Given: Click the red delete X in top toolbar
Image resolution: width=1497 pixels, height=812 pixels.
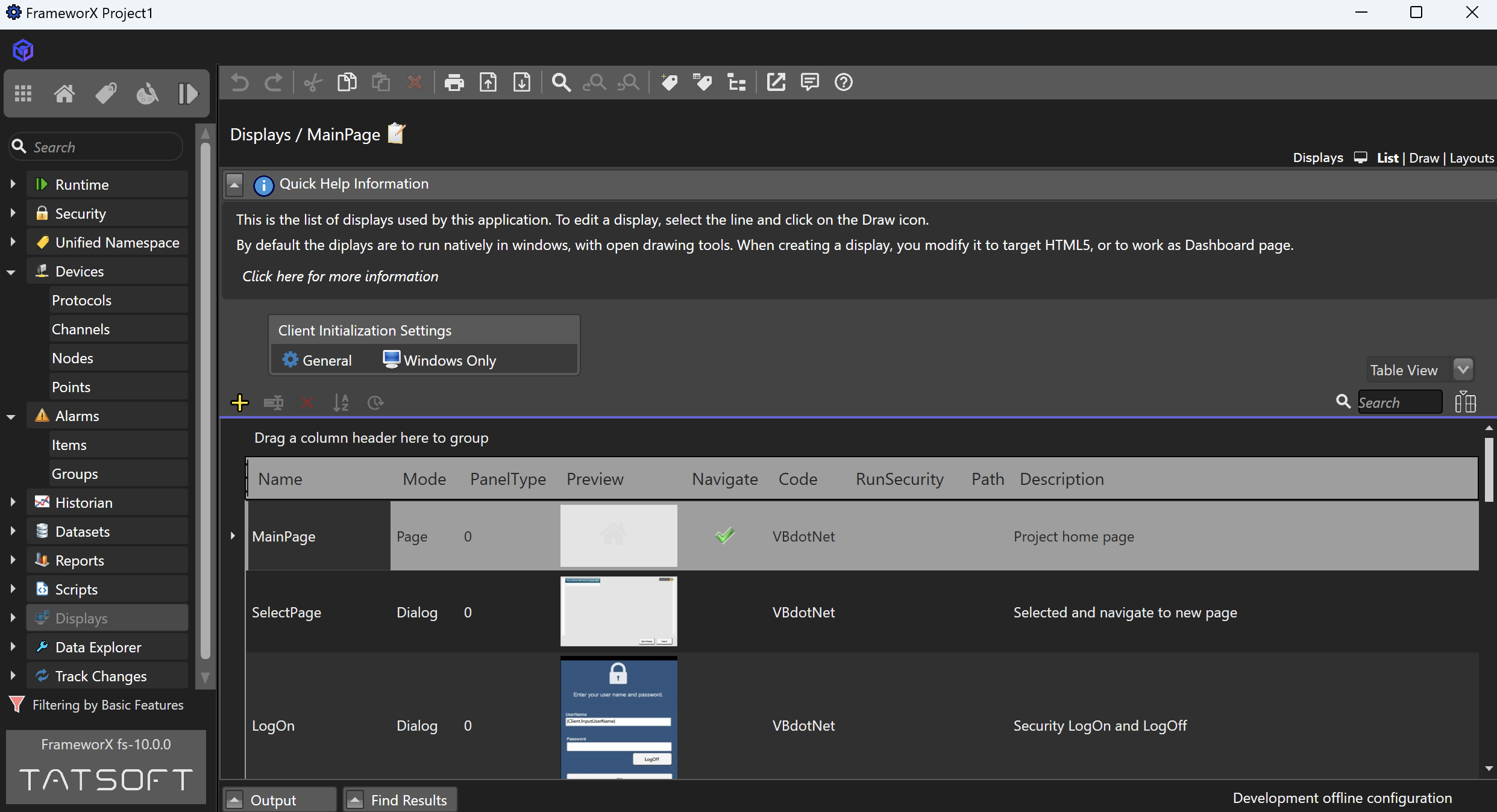Looking at the screenshot, I should click(x=415, y=82).
